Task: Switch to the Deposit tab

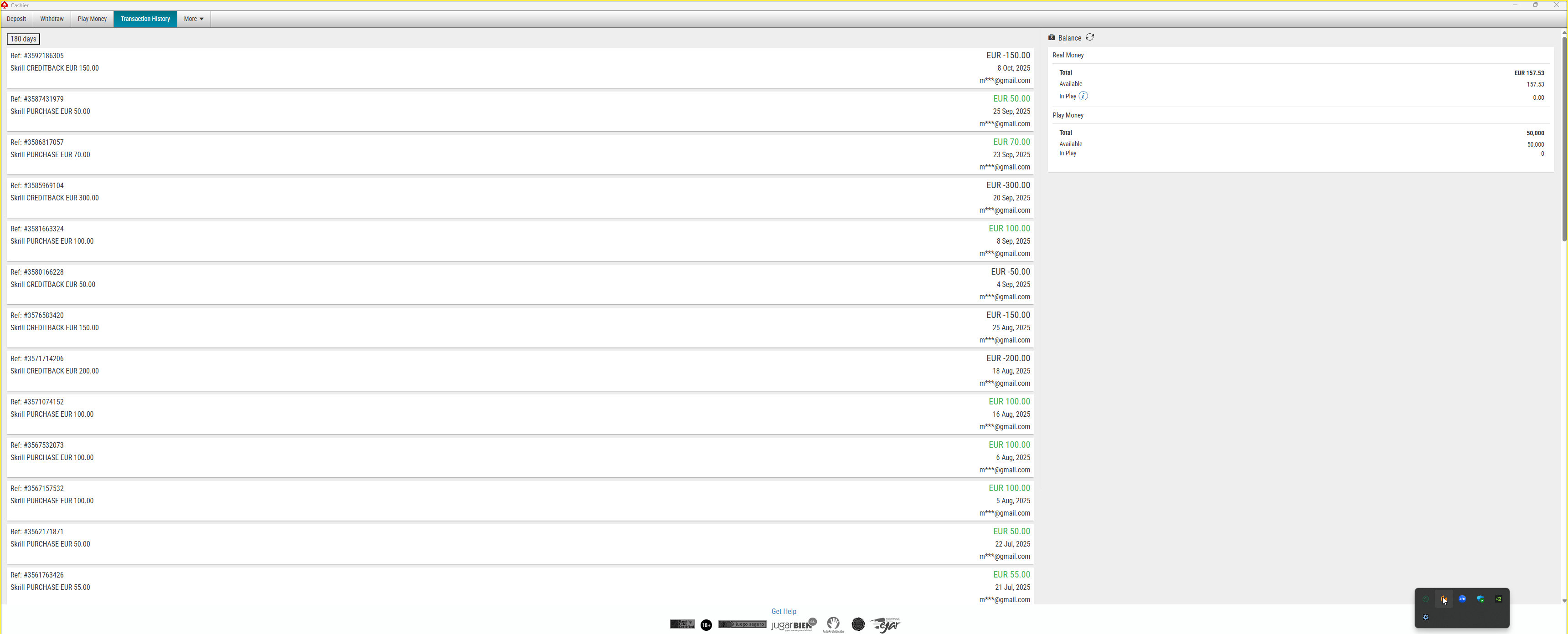Action: 16,19
